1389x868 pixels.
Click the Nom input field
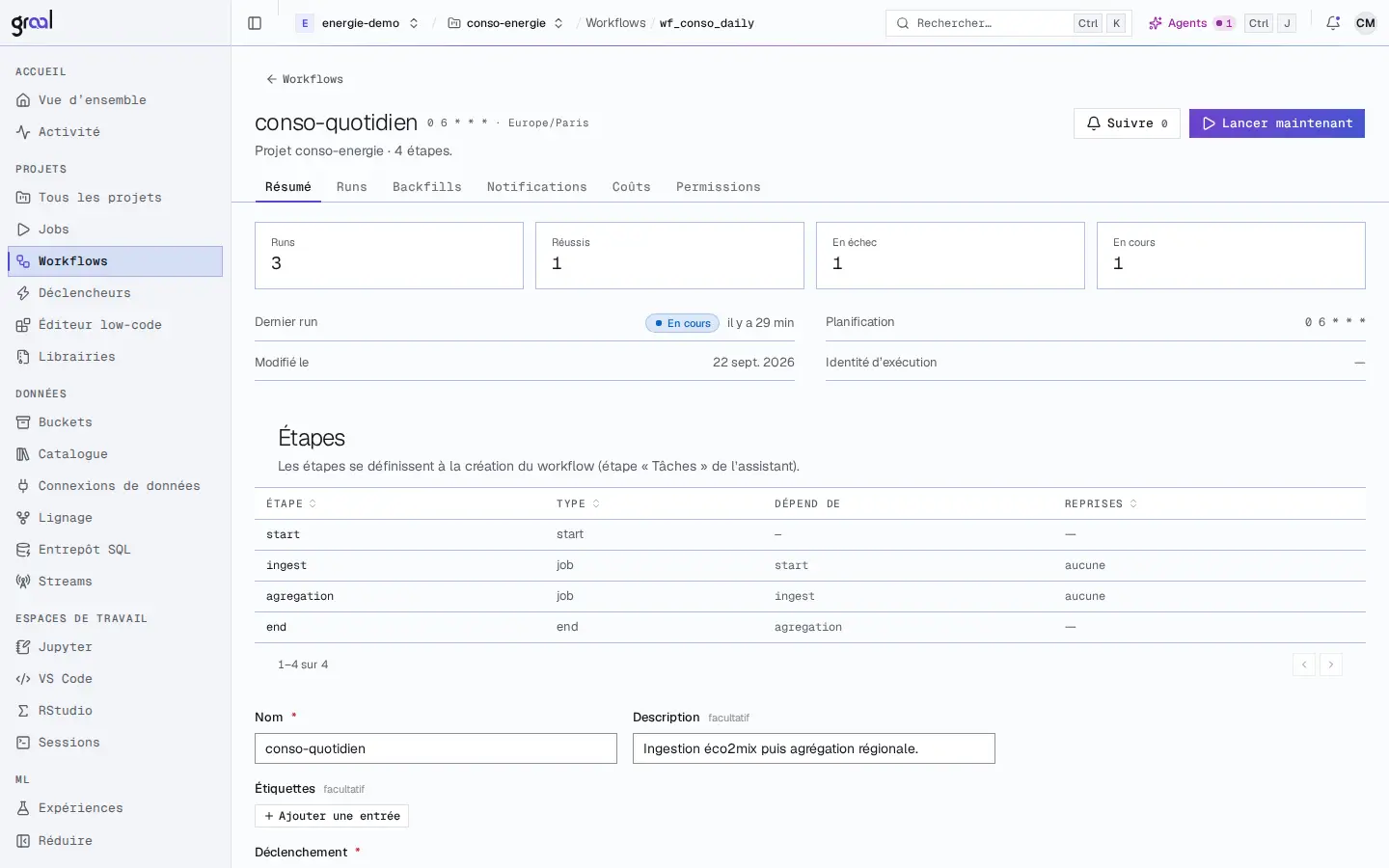pos(436,748)
